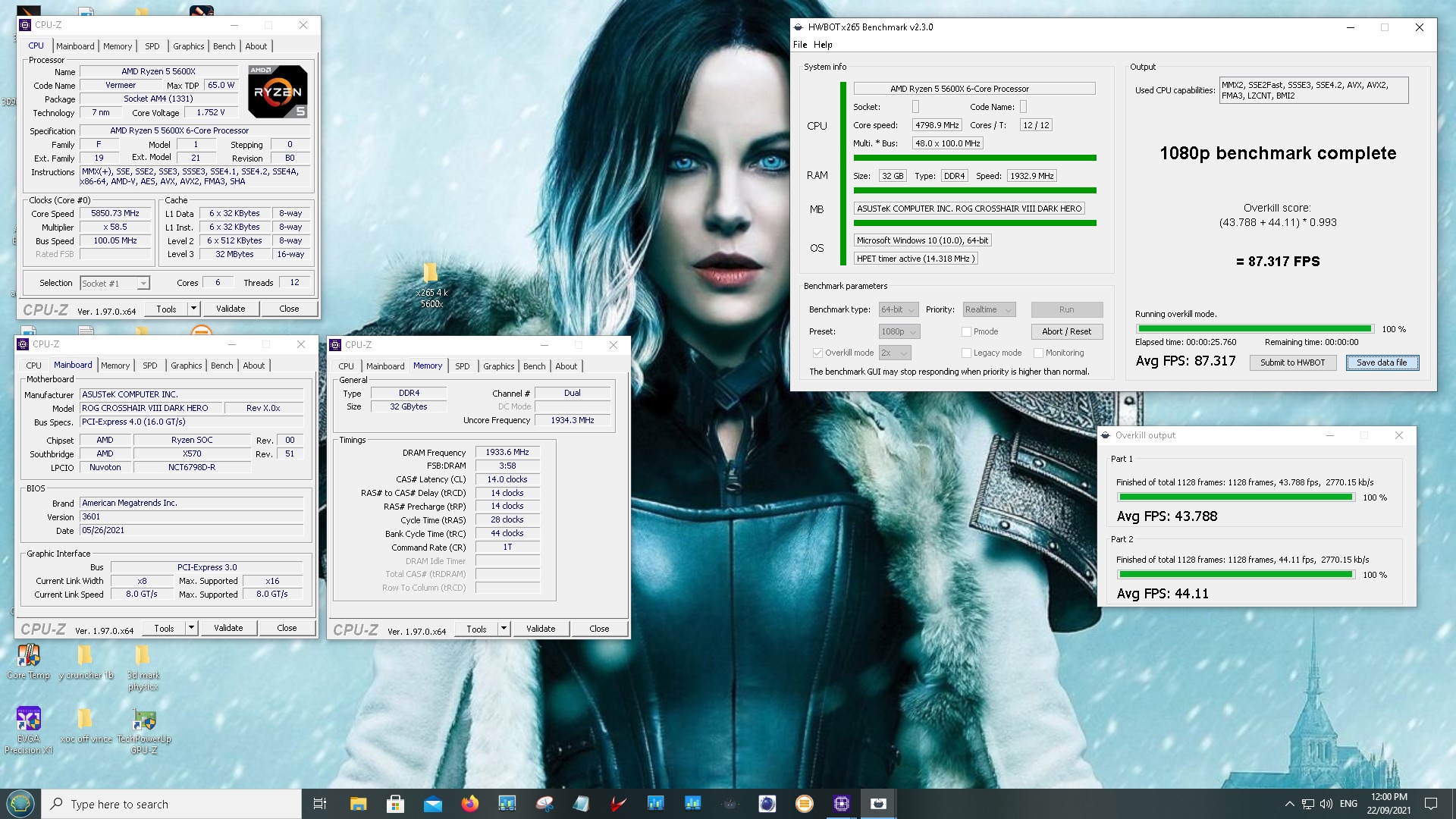The width and height of the screenshot is (1456, 819).
Task: Open the x265 4k 5600x desktop folder
Action: coord(431,285)
